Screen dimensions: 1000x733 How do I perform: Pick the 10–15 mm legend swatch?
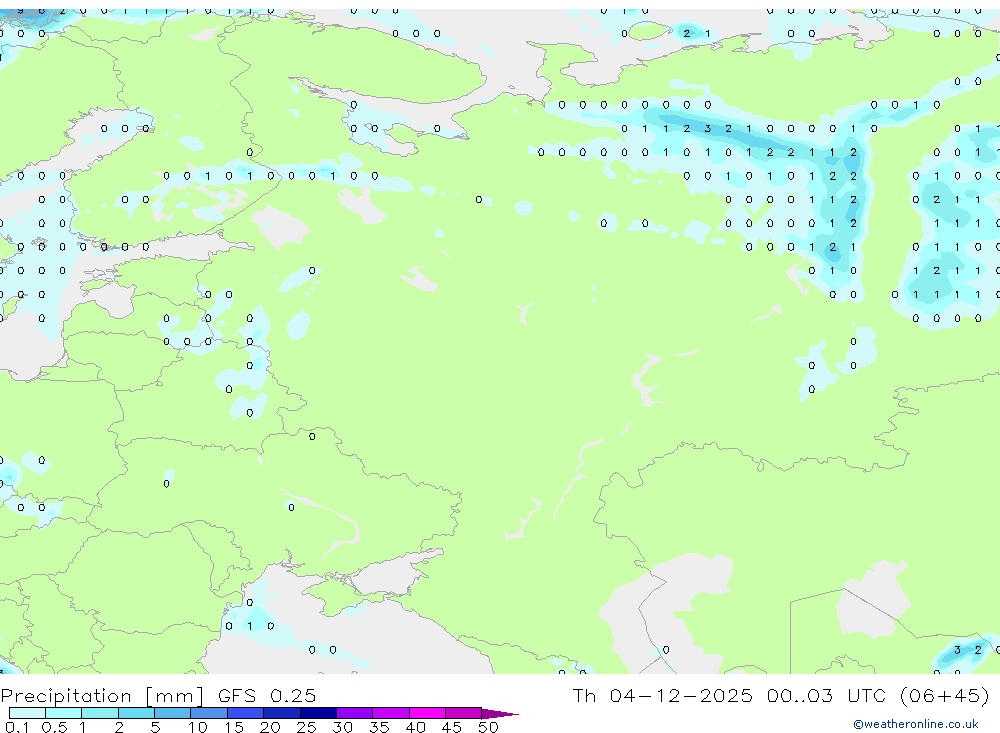[x=209, y=713]
